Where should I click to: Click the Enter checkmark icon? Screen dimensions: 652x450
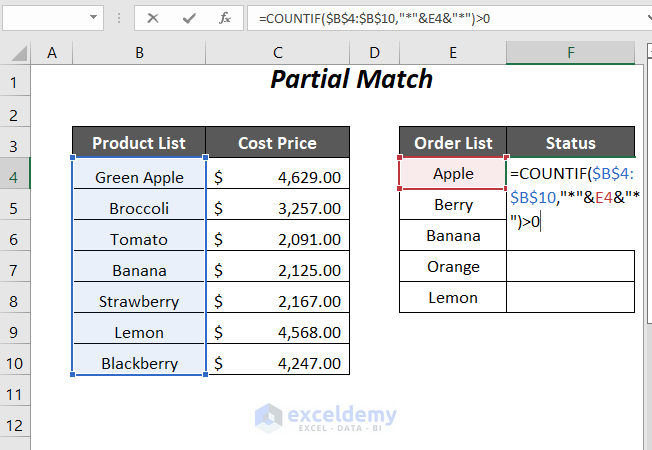tap(189, 18)
